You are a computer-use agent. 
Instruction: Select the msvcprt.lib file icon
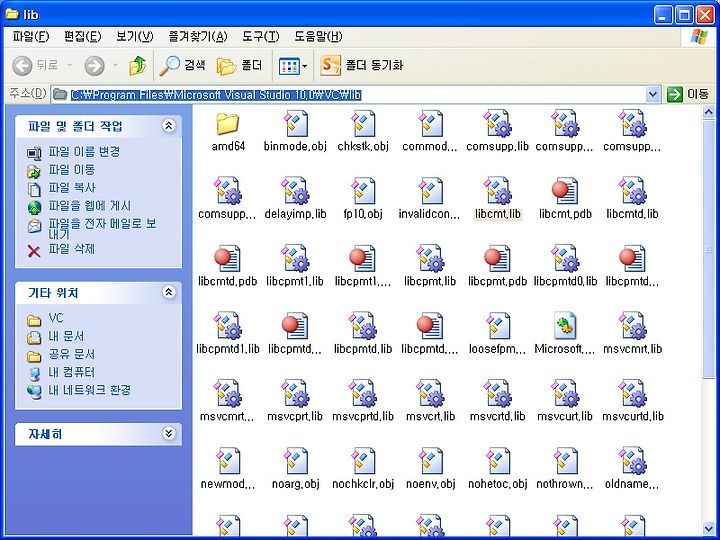295,394
